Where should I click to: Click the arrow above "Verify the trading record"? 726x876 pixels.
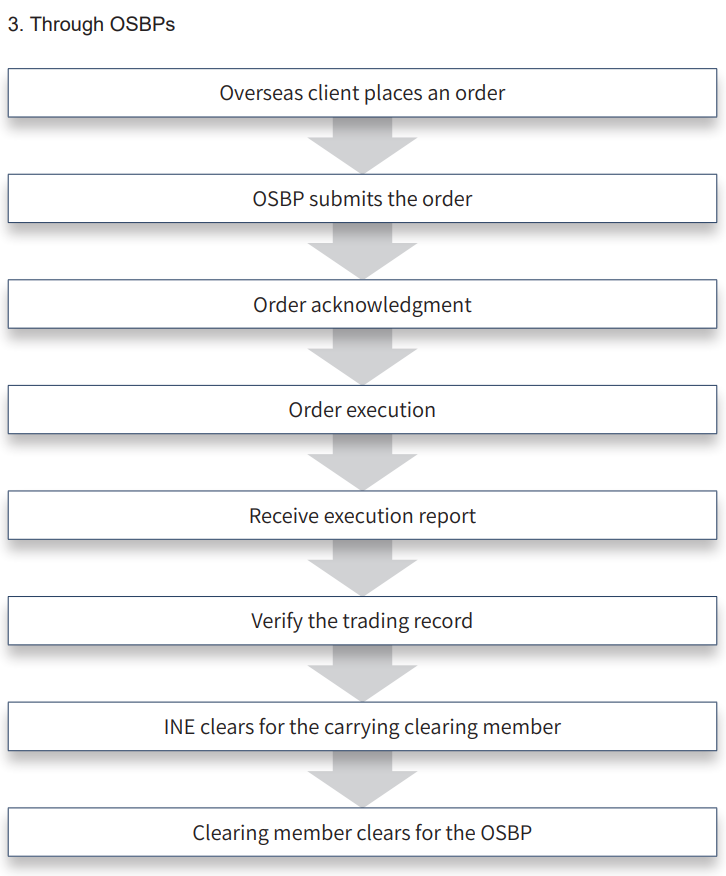click(x=362, y=569)
